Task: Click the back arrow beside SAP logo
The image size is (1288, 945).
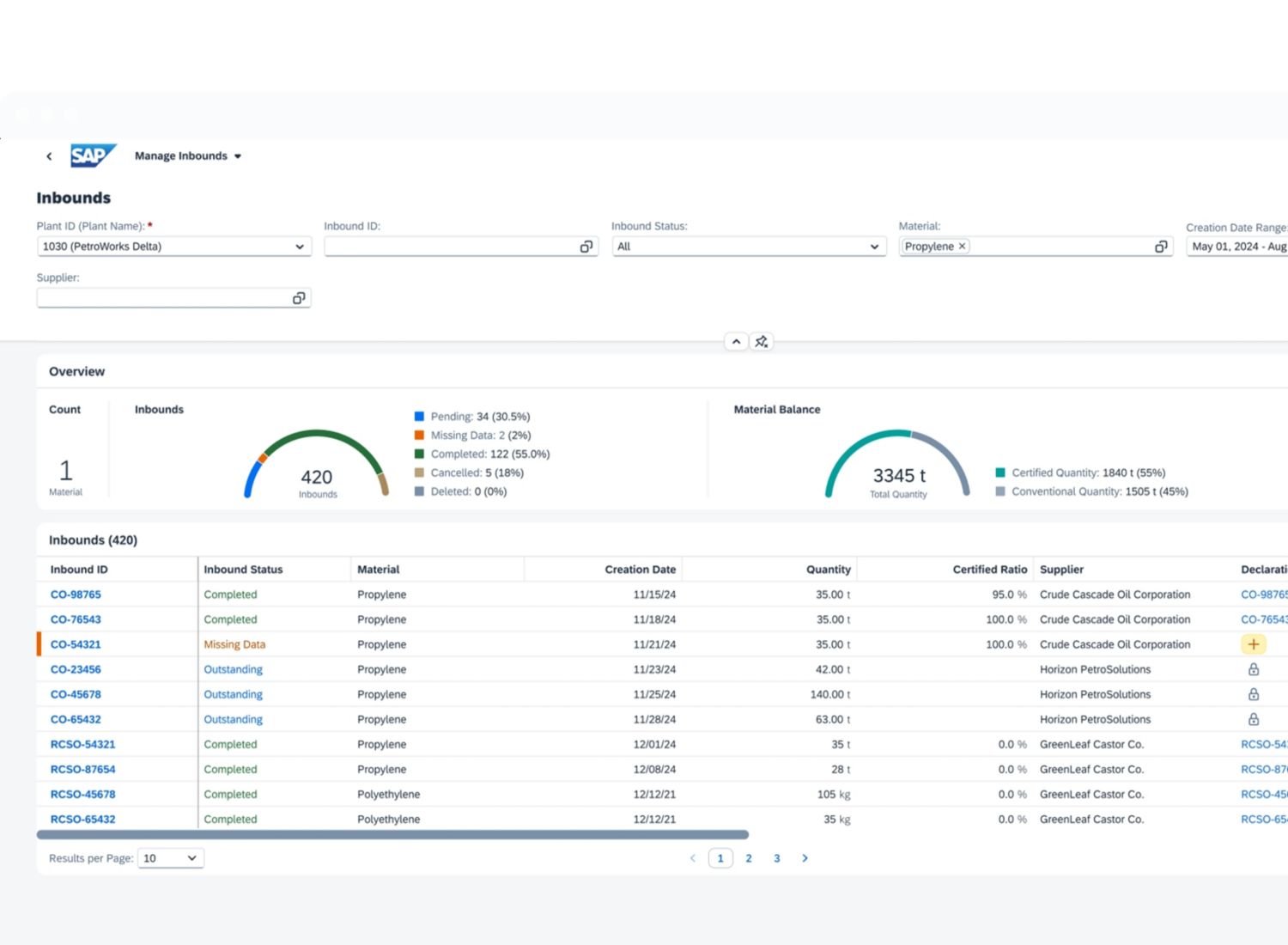Action: click(49, 156)
